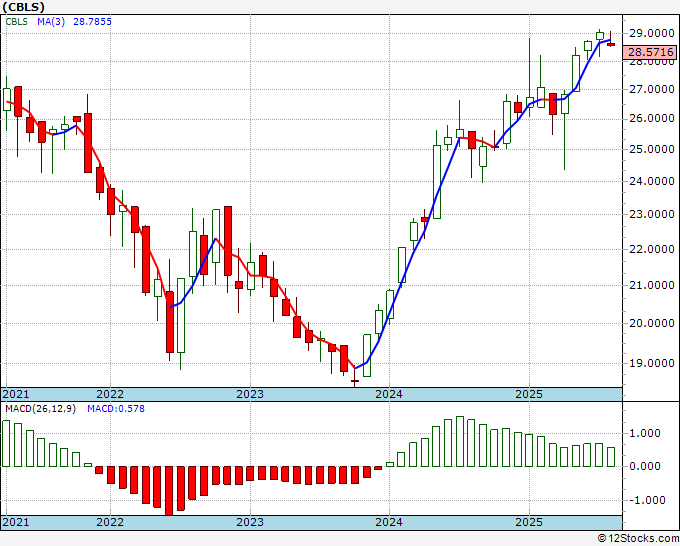This screenshot has width=680, height=546.
Task: Click the MA value 28.7855
Action: [92, 22]
